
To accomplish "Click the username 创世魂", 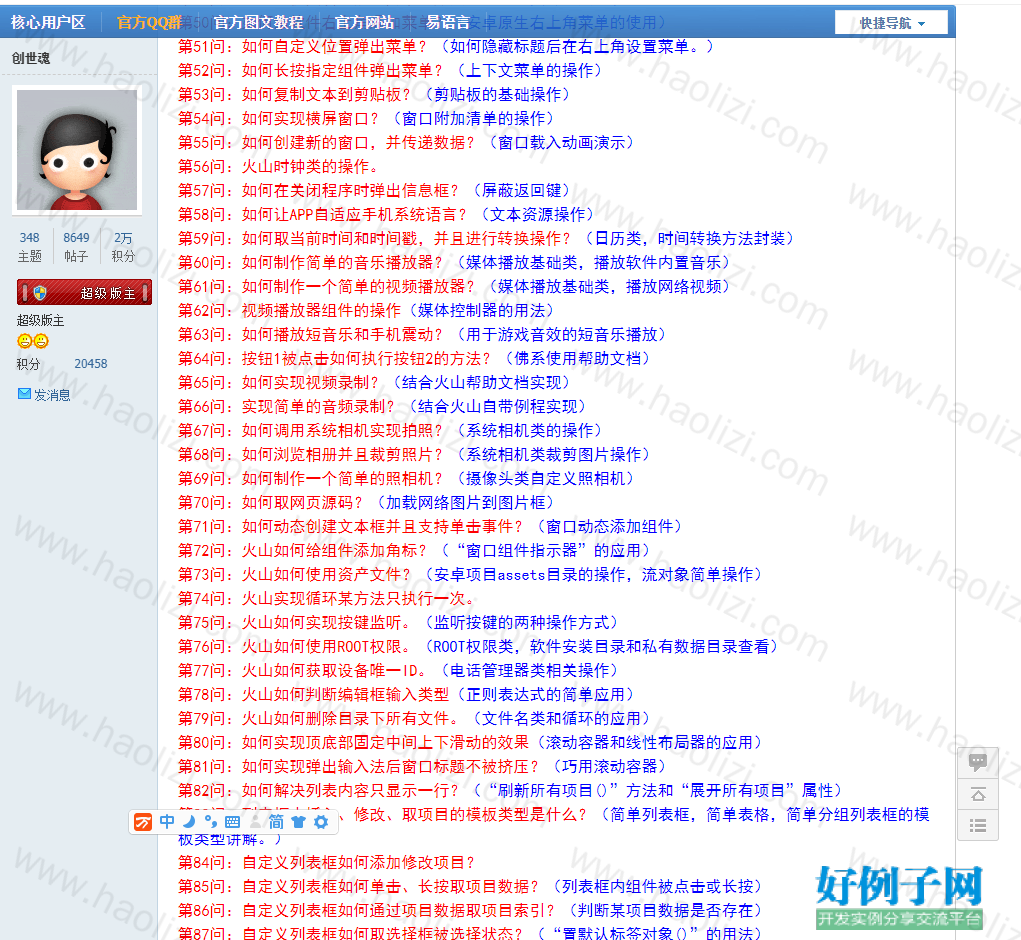I will (x=31, y=58).
